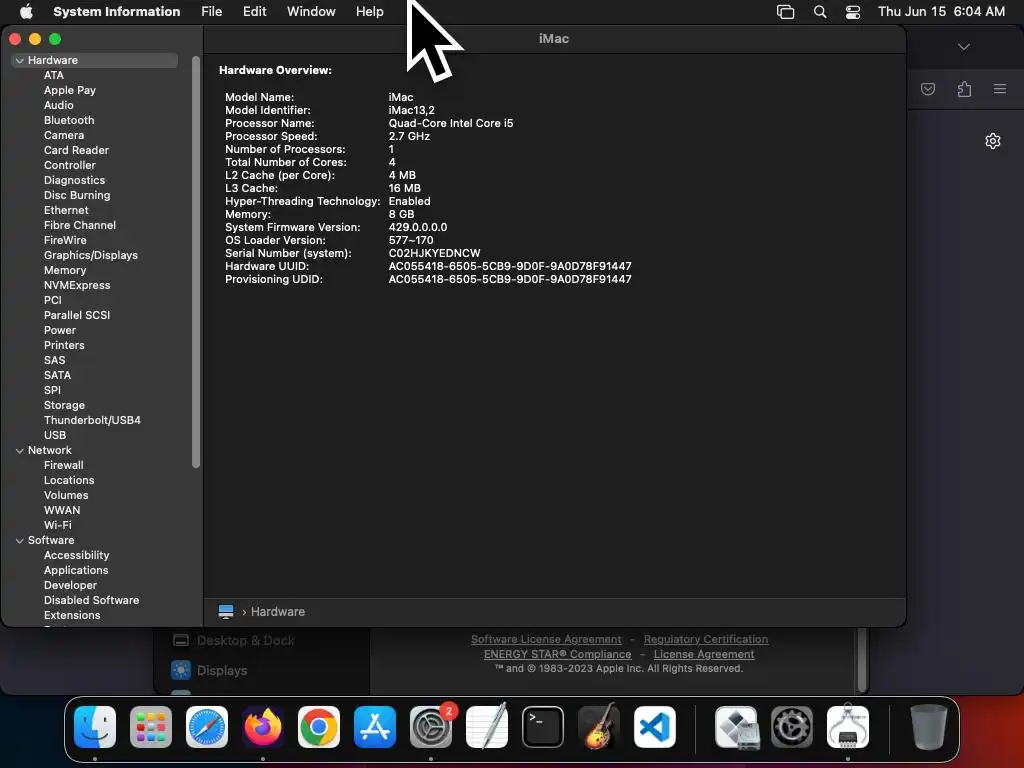Open Spotlight search in menu bar
1024x768 pixels.
[820, 11]
